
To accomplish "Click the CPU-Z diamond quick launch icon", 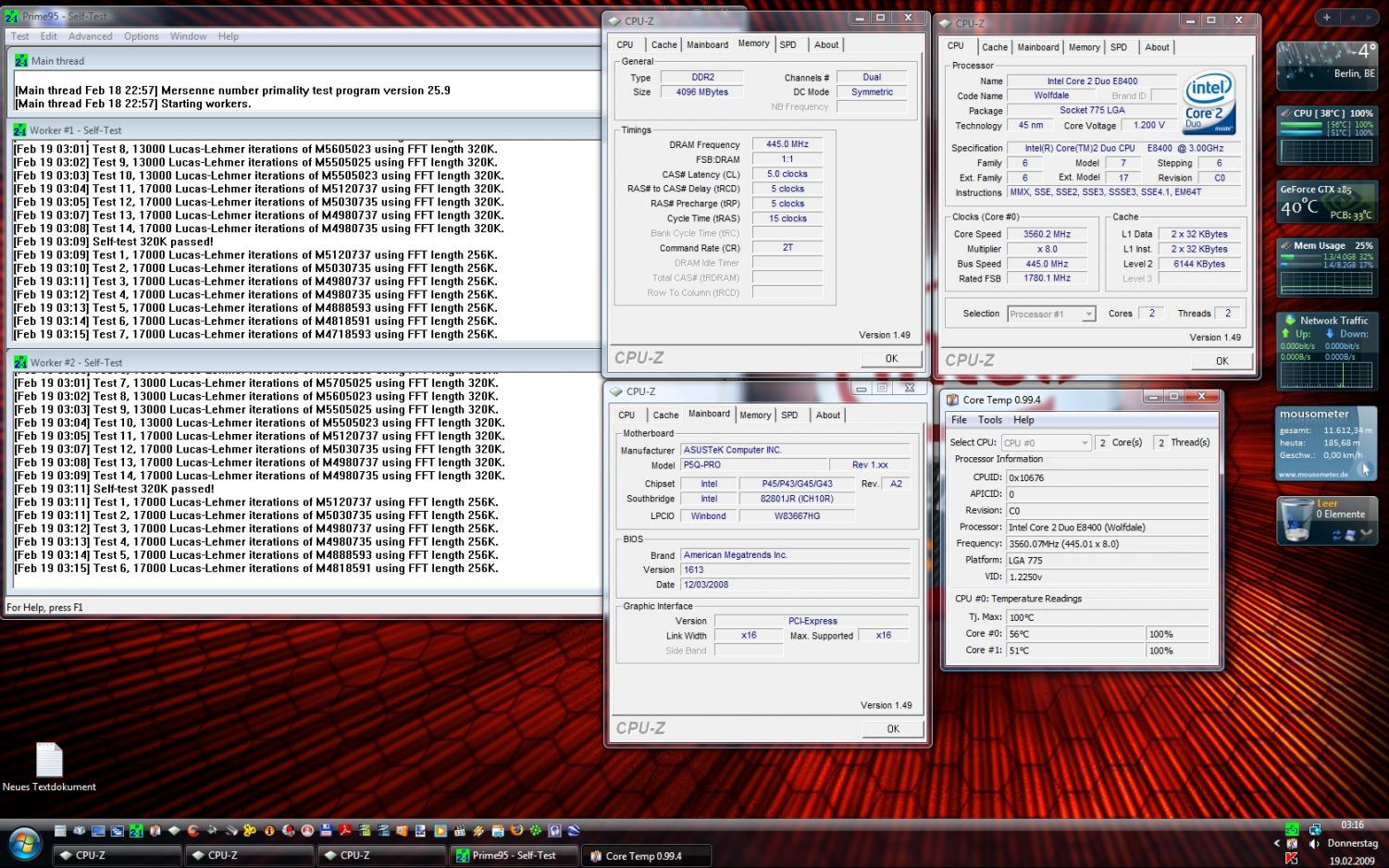I will click(174, 830).
